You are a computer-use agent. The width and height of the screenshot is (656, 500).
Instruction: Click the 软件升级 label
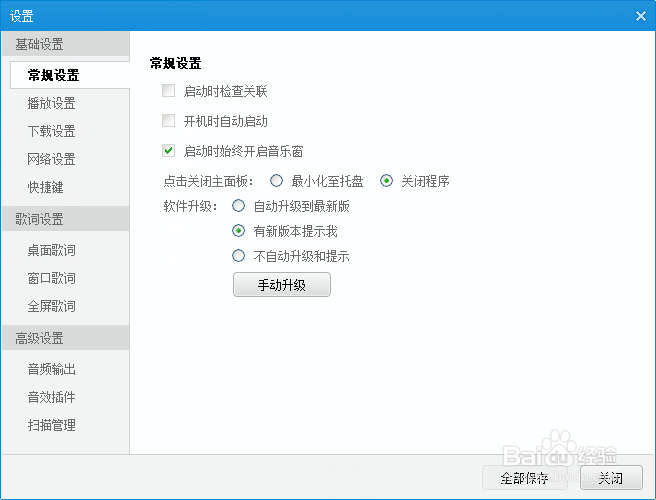point(190,206)
